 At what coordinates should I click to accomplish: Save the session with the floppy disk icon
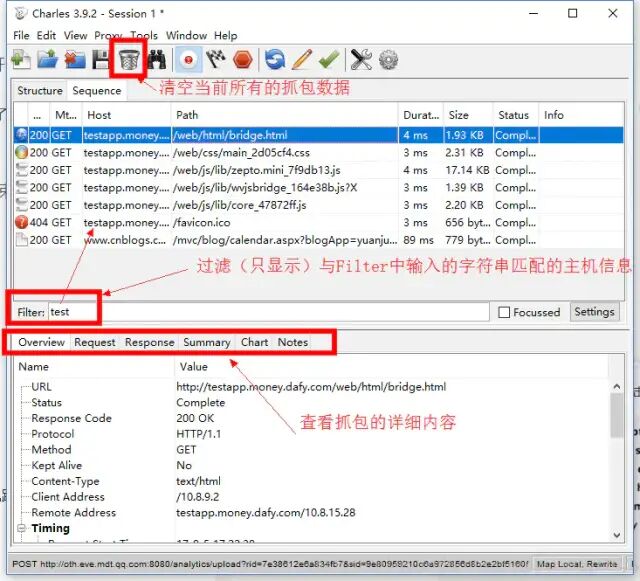click(100, 60)
